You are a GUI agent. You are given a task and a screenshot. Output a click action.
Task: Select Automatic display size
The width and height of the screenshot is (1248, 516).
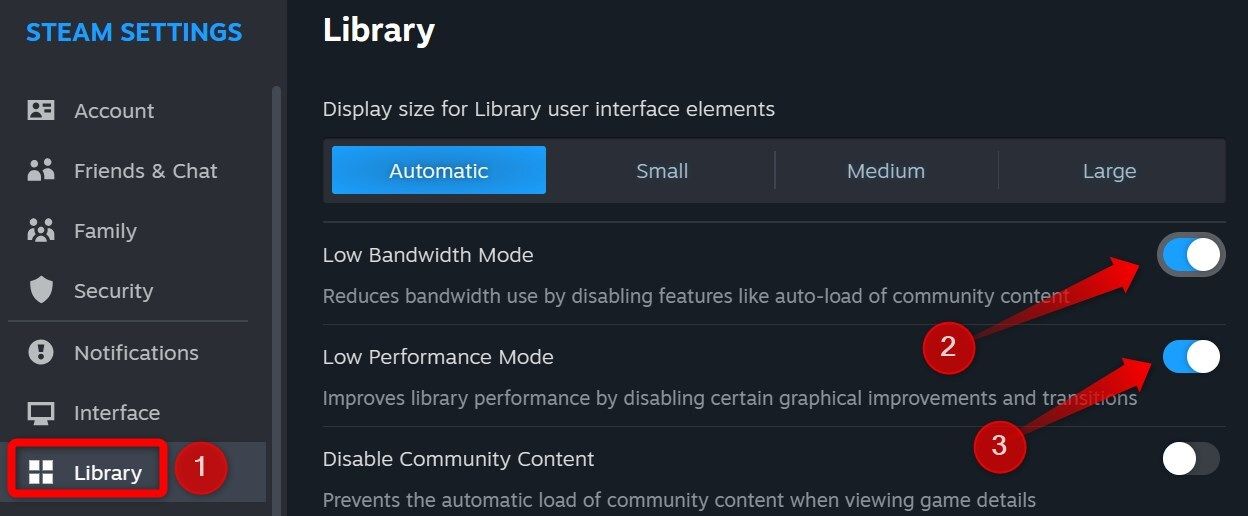coord(439,171)
